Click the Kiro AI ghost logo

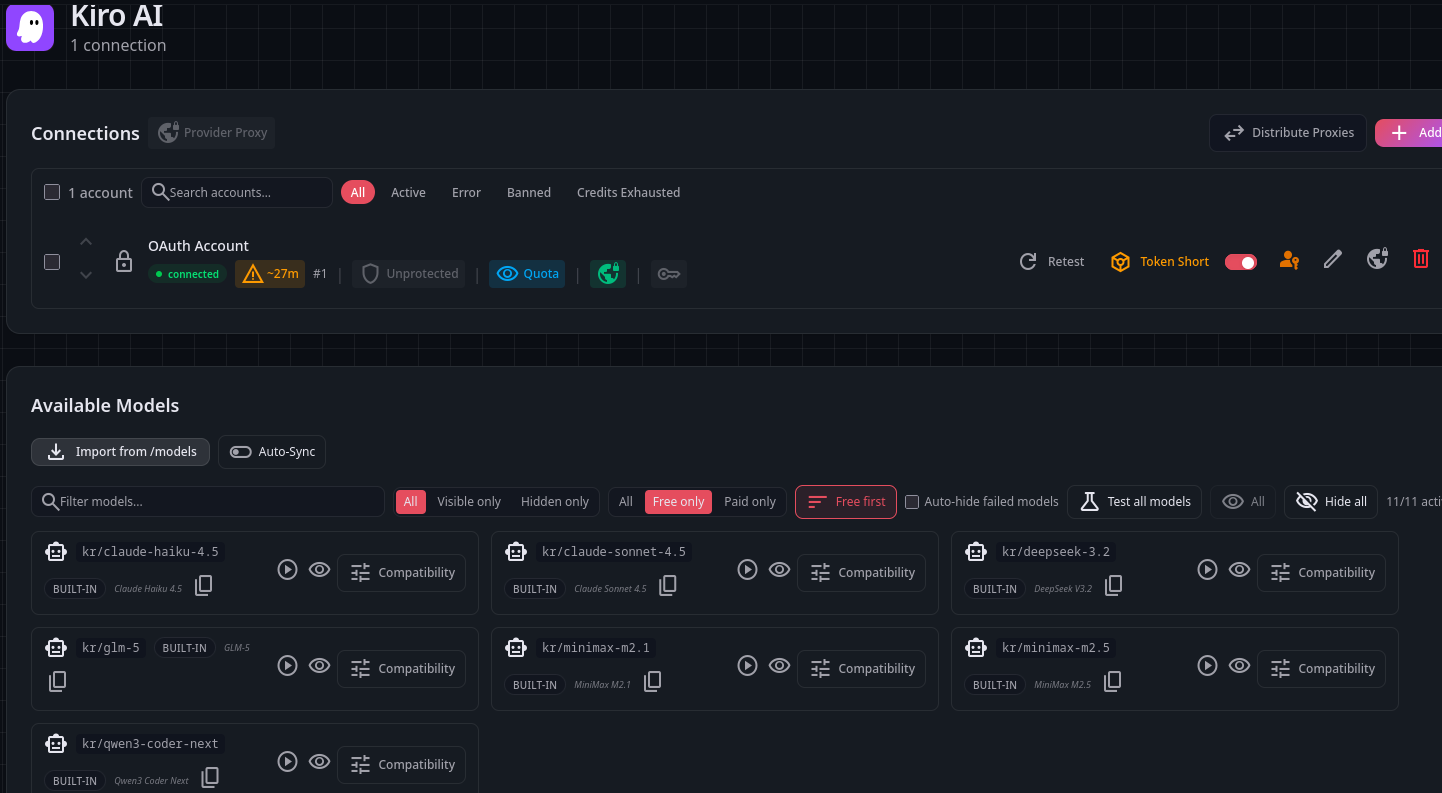click(30, 27)
